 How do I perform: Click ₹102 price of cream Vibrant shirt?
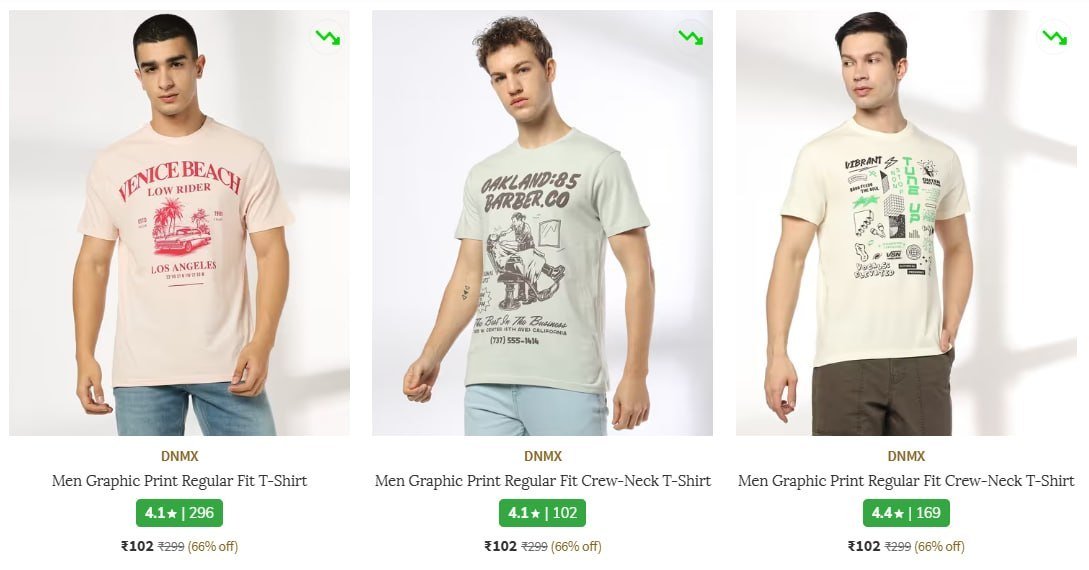coord(864,546)
